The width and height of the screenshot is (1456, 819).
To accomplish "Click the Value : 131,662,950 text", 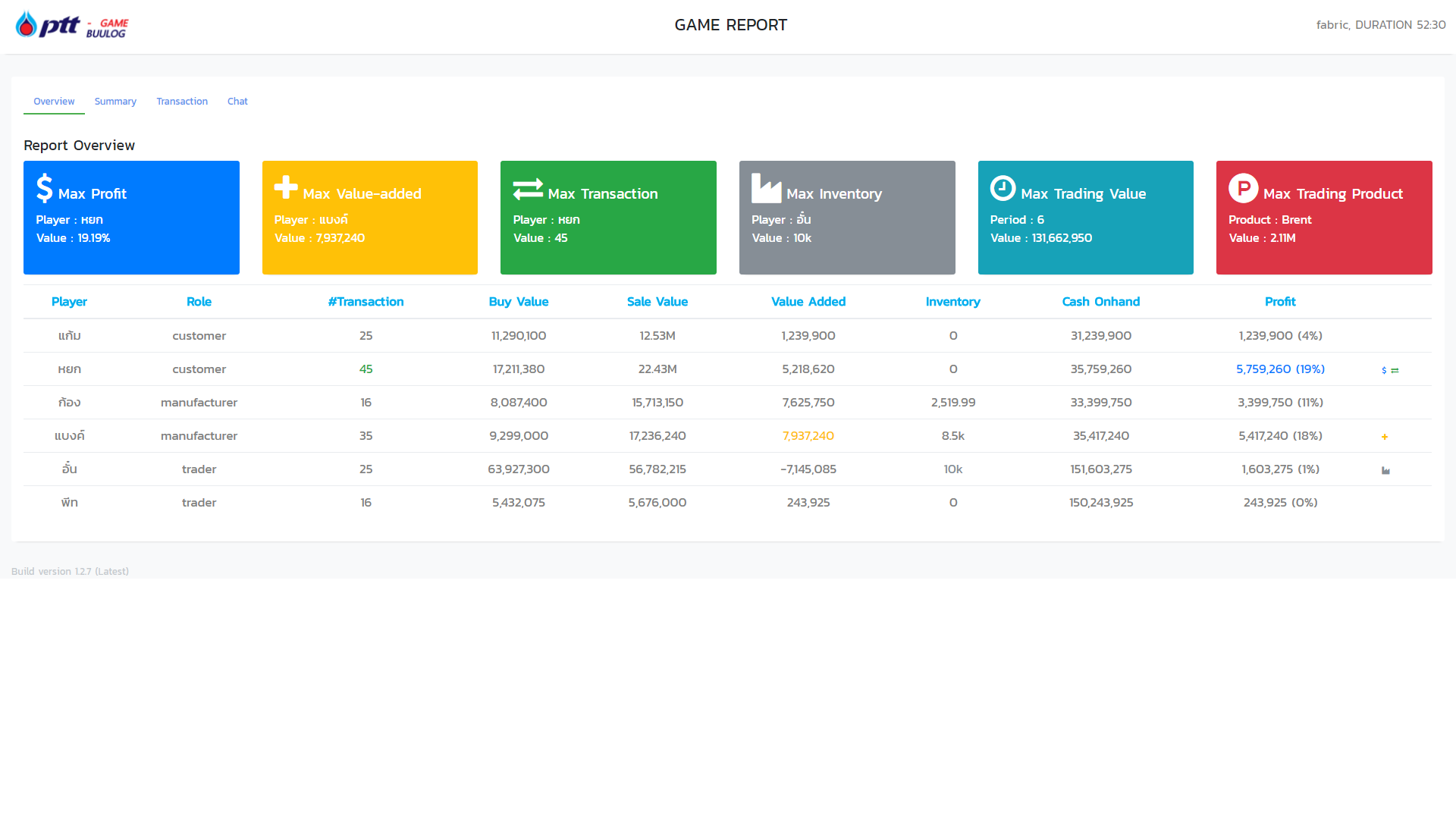I will (x=1041, y=238).
